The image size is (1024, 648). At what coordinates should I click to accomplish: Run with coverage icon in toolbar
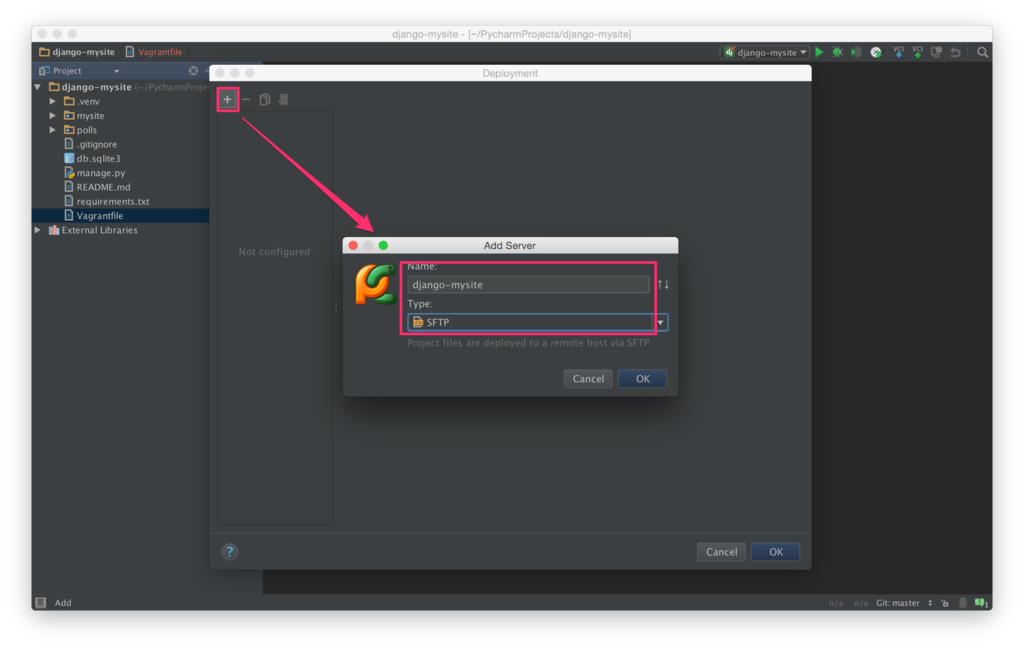[x=856, y=52]
